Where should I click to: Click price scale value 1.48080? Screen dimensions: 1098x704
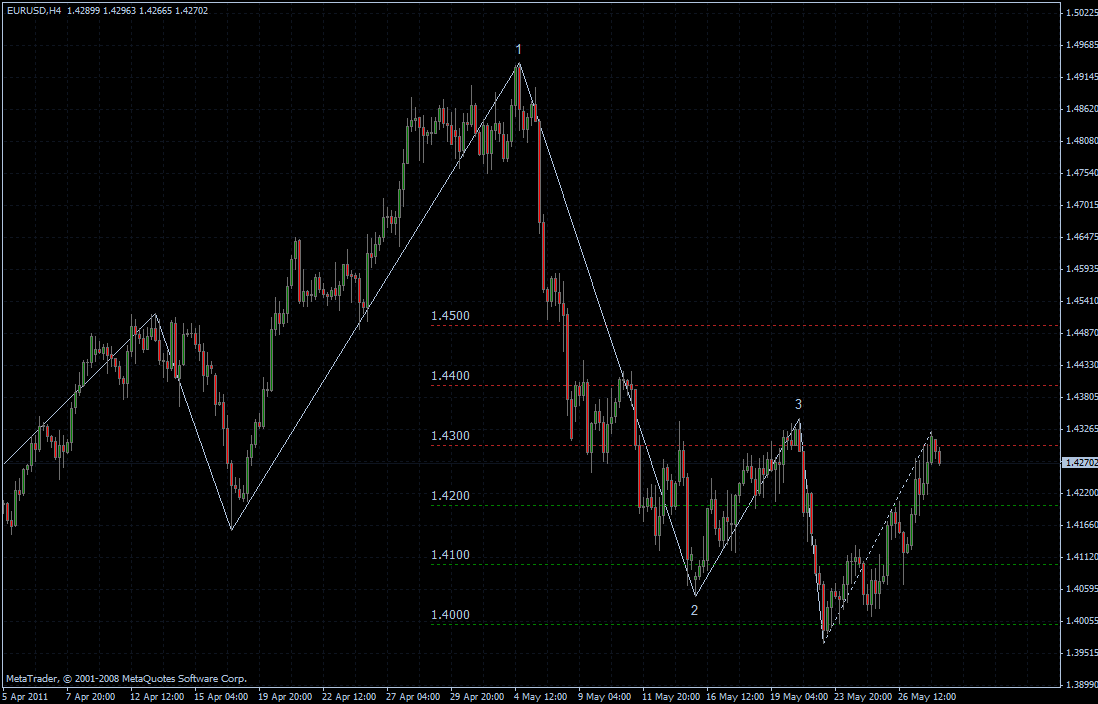coord(1082,141)
